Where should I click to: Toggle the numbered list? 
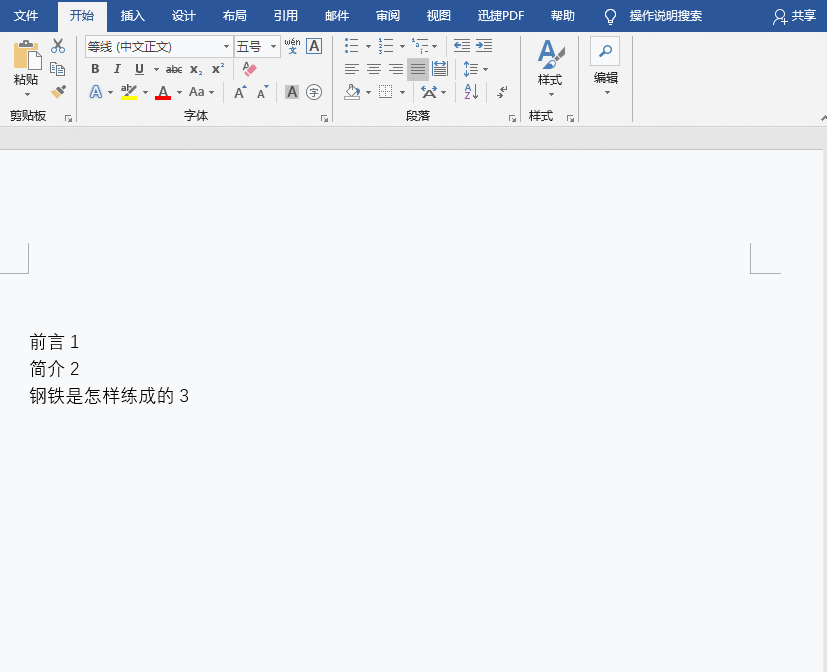tap(386, 45)
